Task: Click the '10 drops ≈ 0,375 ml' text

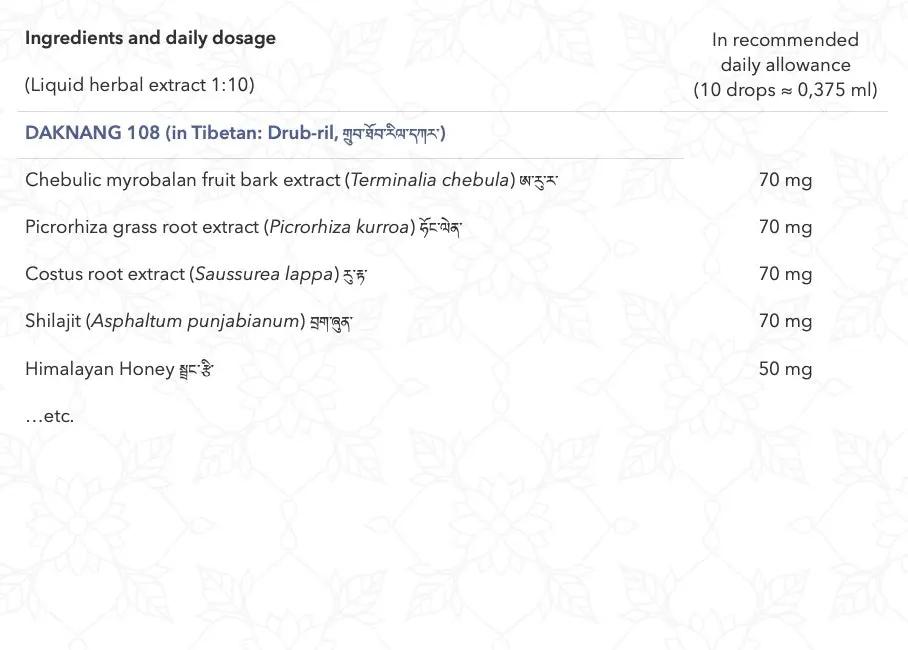Action: point(786,90)
